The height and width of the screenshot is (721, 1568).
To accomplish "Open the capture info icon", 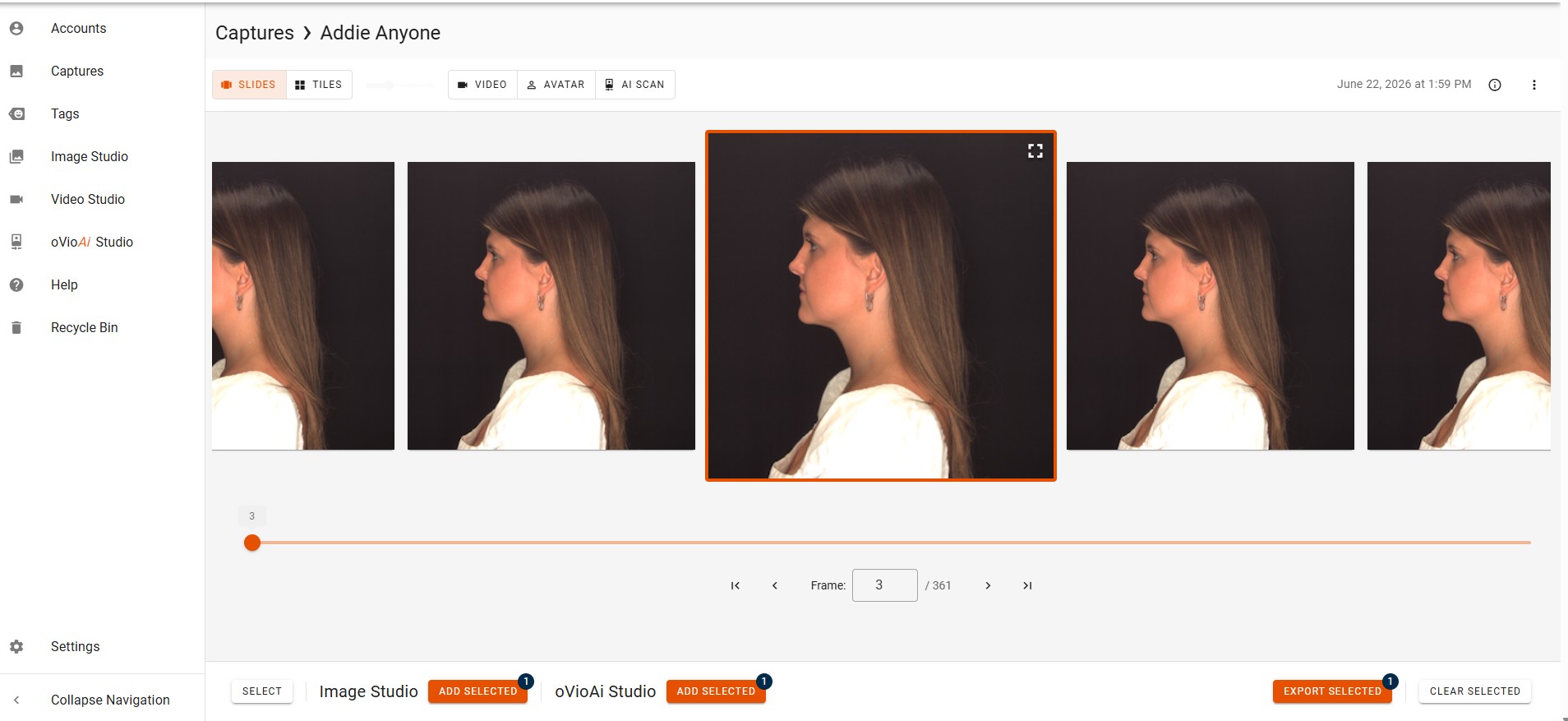I will click(x=1495, y=85).
